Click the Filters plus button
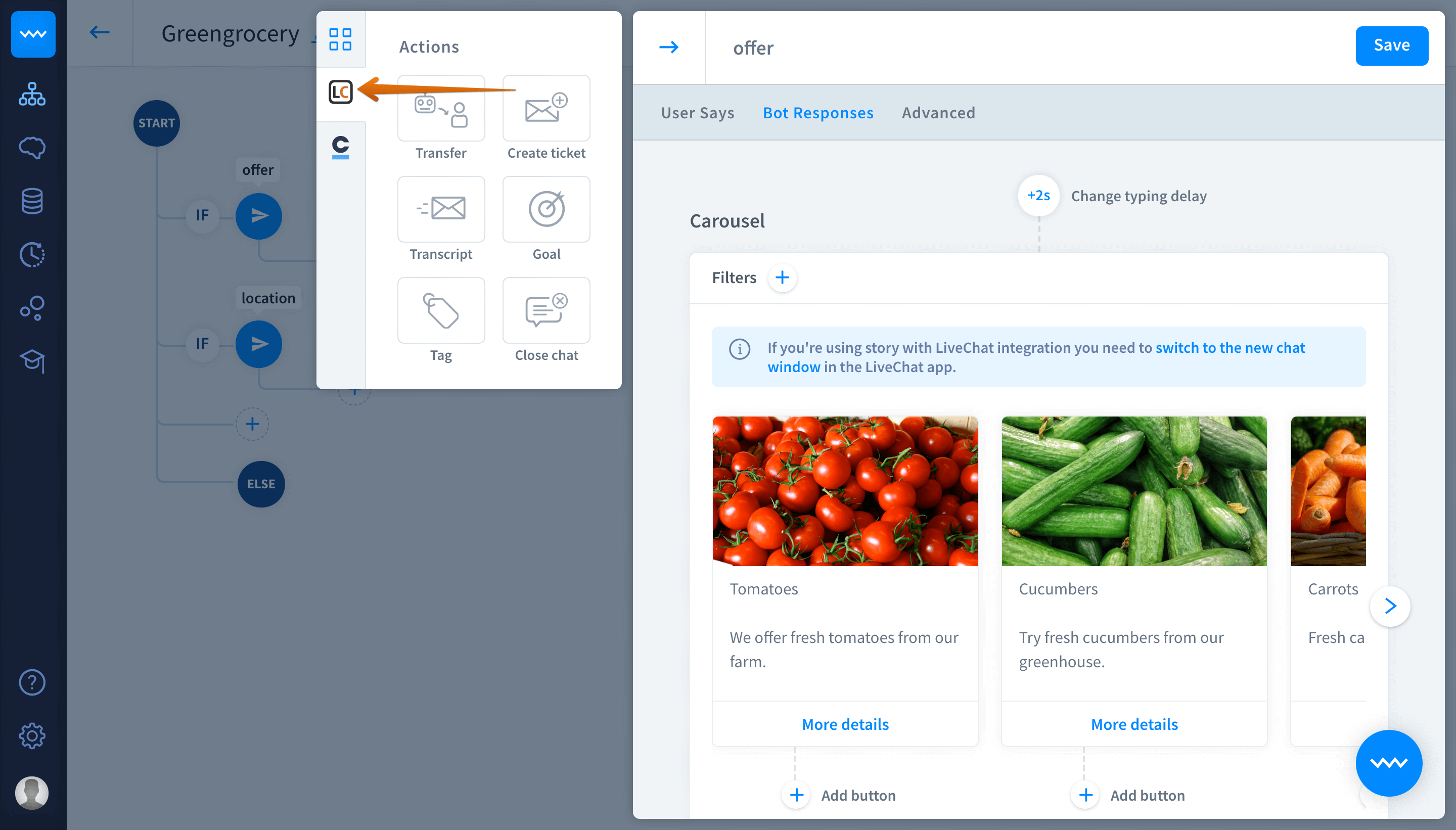Viewport: 1456px width, 830px height. point(782,278)
